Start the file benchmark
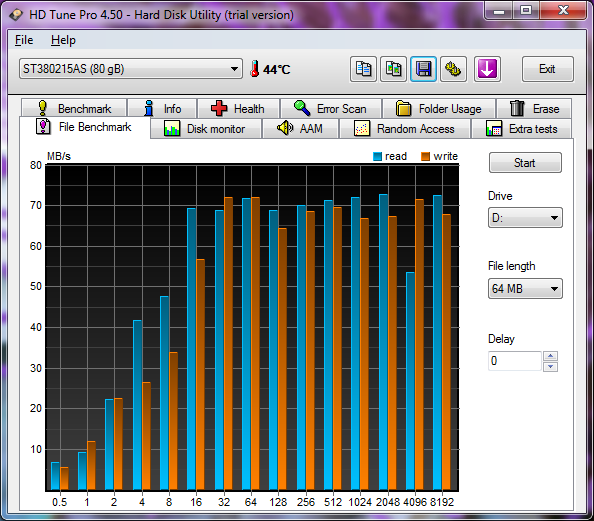This screenshot has width=594, height=521. click(525, 163)
